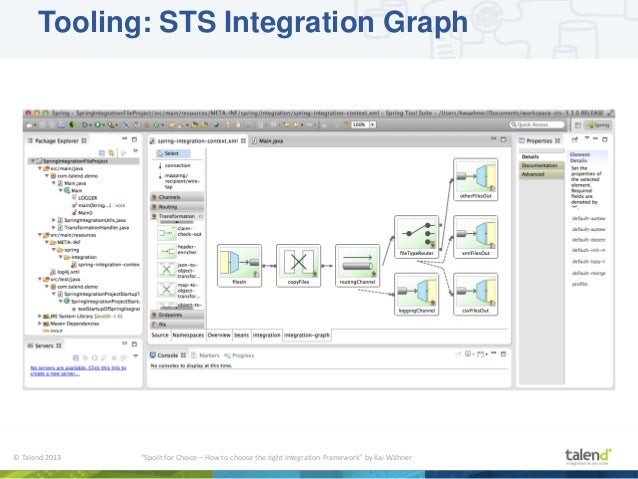
Task: Expand the Routing palette drawer
Action: [x=178, y=207]
